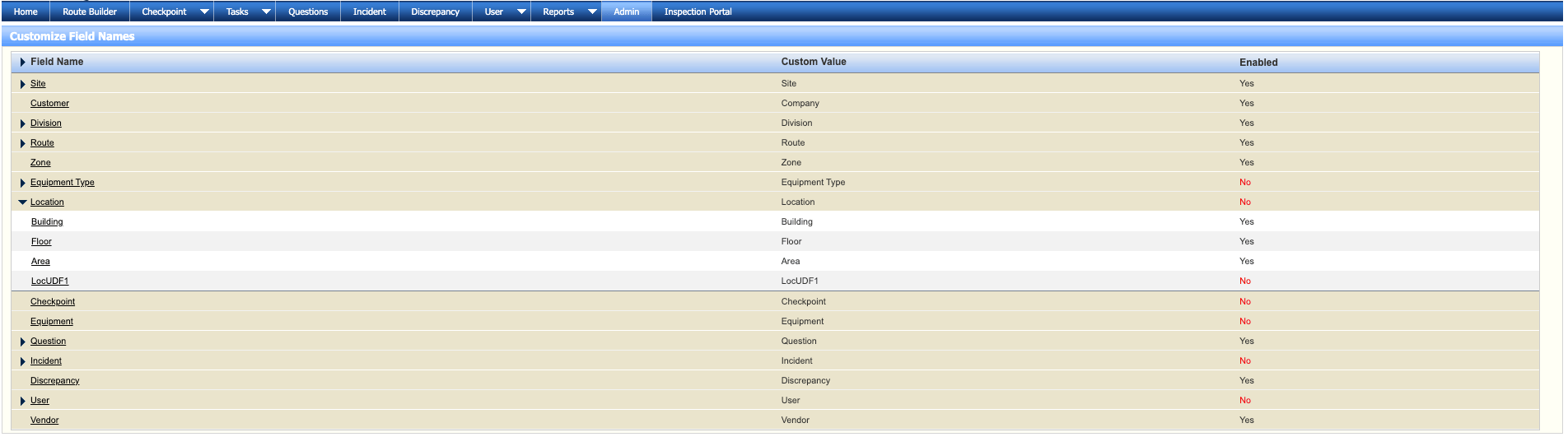Expand the Question row triangle
Image resolution: width=1568 pixels, height=437 pixels.
(23, 342)
